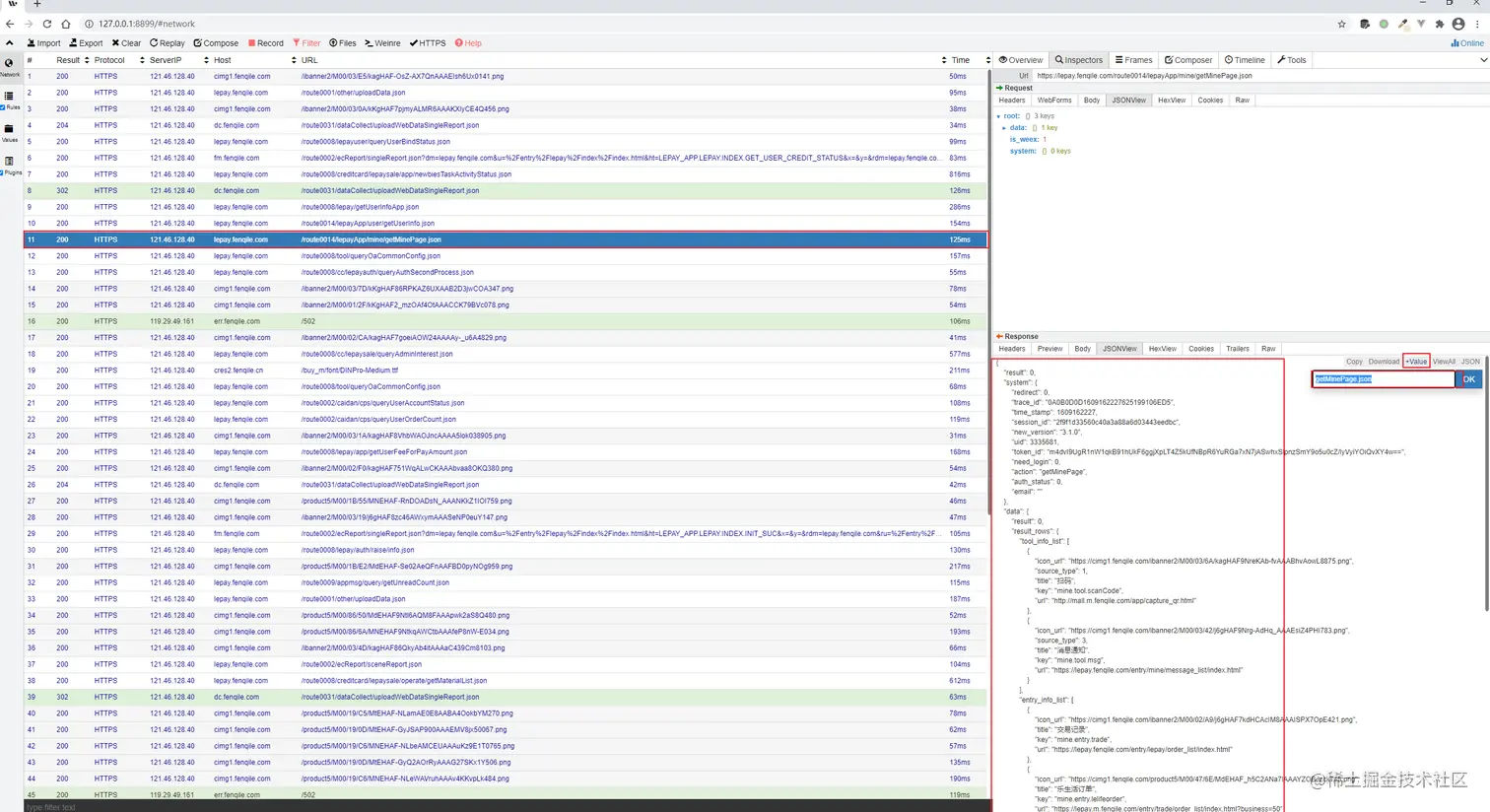This screenshot has height=812, width=1490.
Task: Bookmark this page with the star icon
Action: click(x=1341, y=24)
